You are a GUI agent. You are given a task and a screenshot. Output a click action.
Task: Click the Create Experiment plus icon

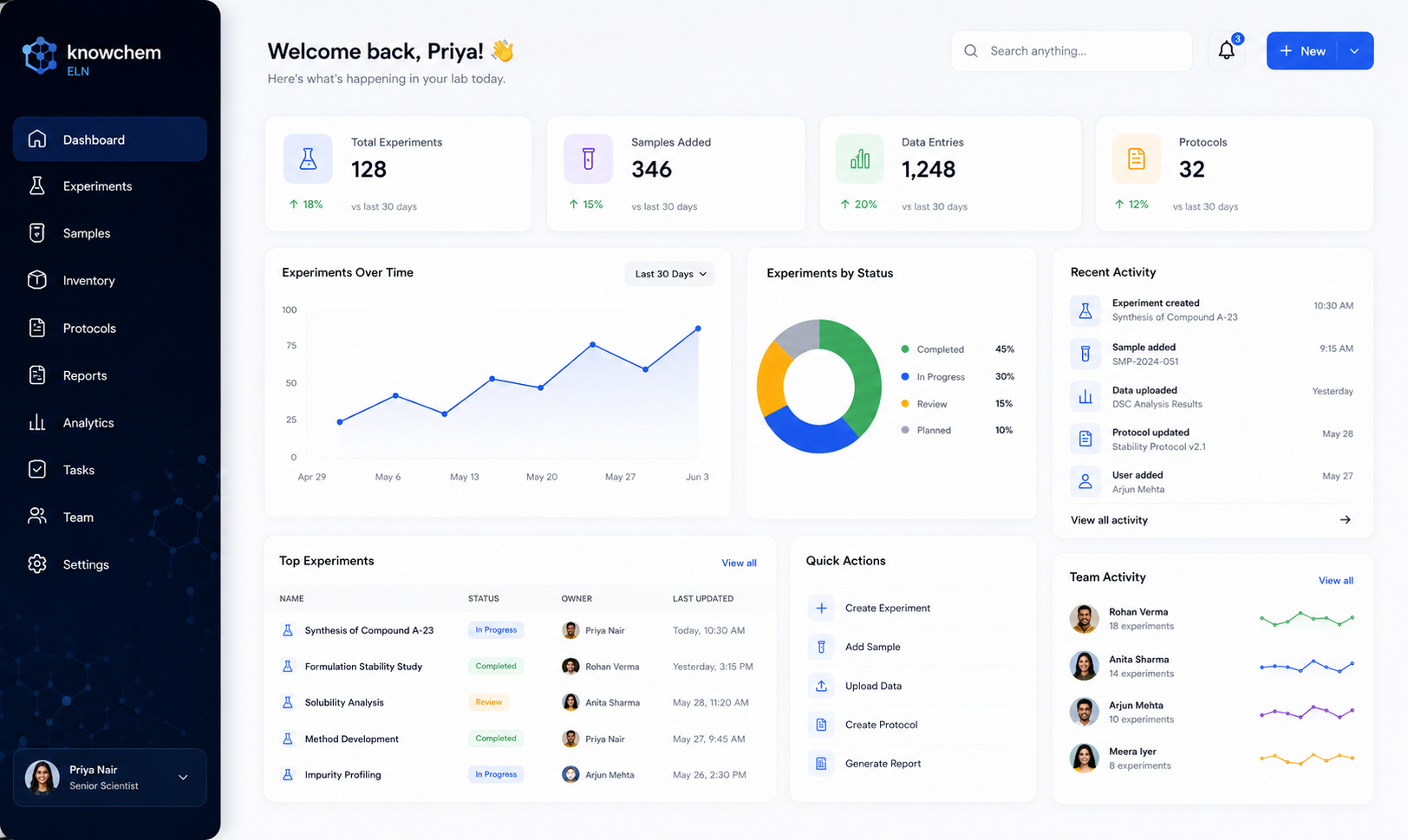(821, 608)
